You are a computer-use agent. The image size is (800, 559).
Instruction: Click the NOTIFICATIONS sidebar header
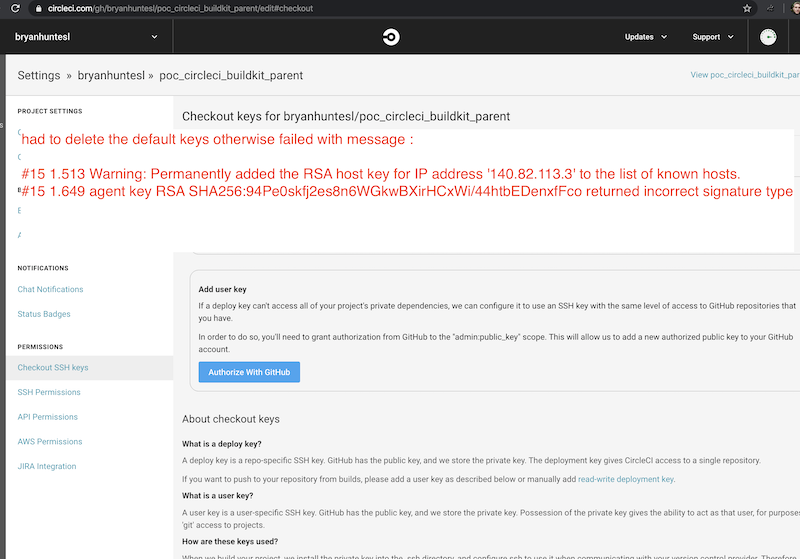43,268
